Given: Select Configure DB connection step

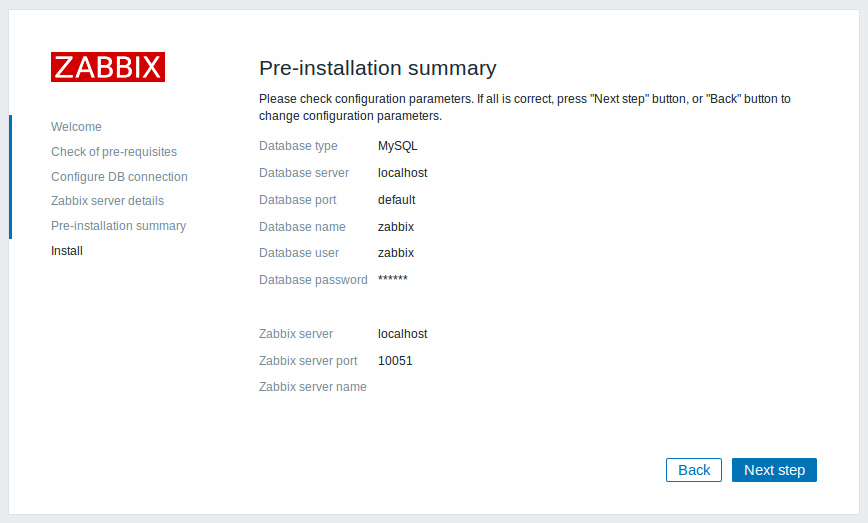Looking at the screenshot, I should point(119,177).
